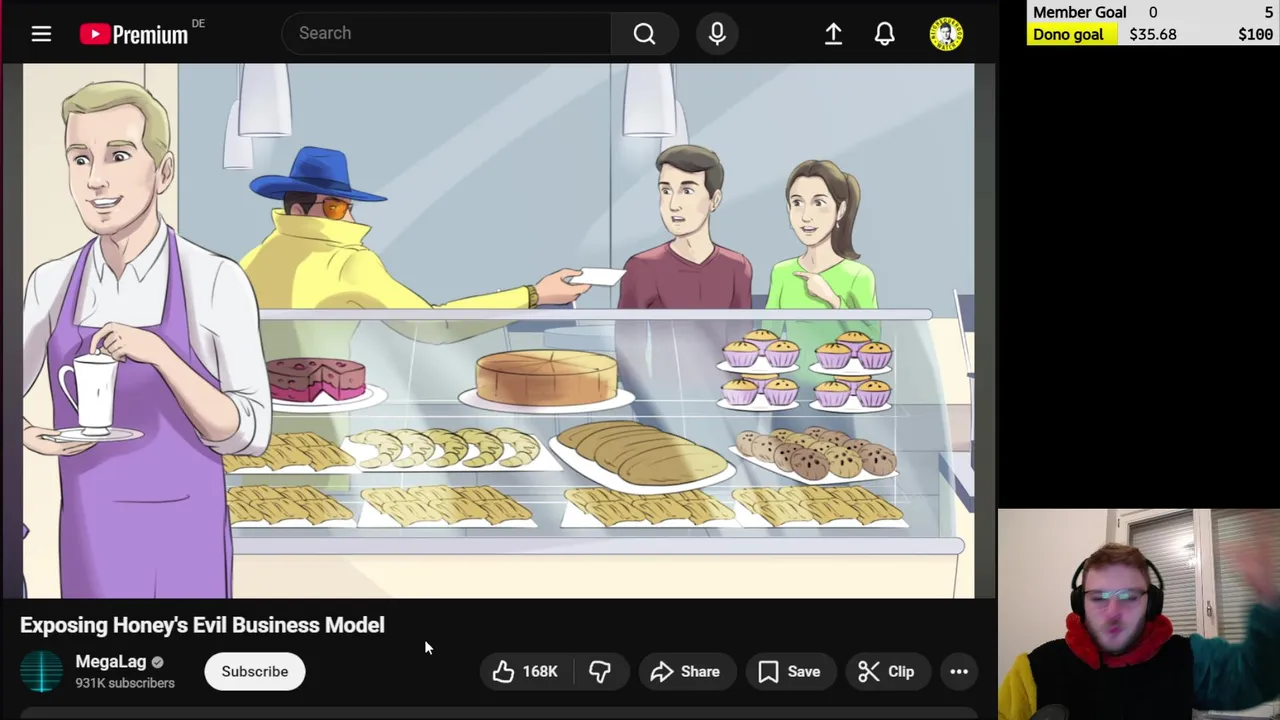1280x720 pixels.
Task: Subscribe to the MegaLag channel
Action: (255, 672)
